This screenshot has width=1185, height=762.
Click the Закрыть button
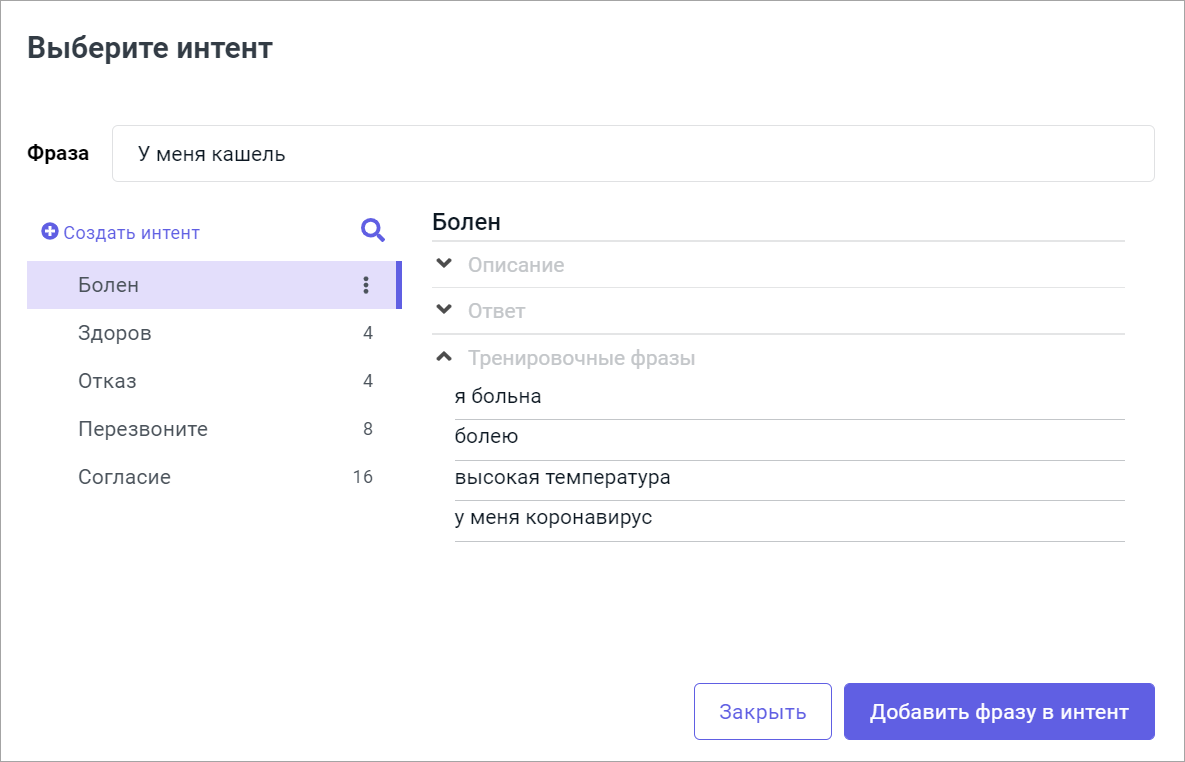(x=762, y=711)
